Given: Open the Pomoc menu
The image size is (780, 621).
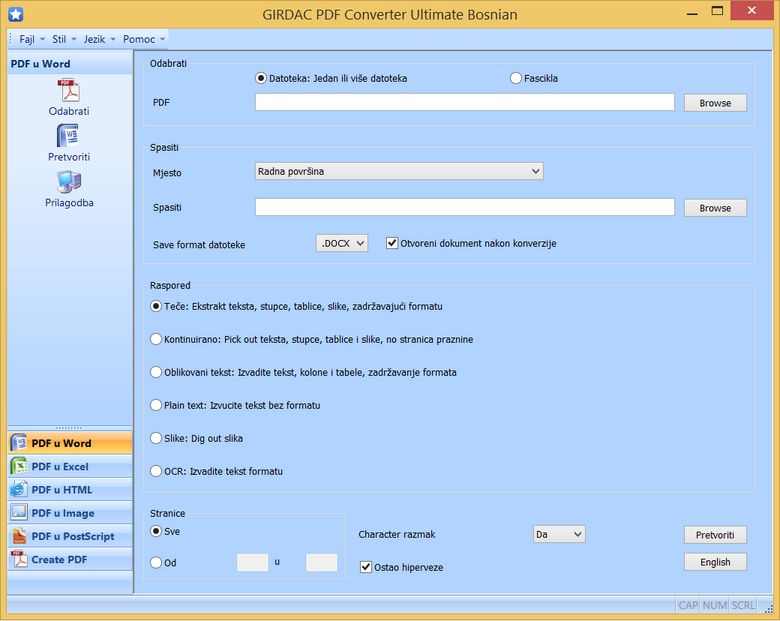Looking at the screenshot, I should 143,39.
